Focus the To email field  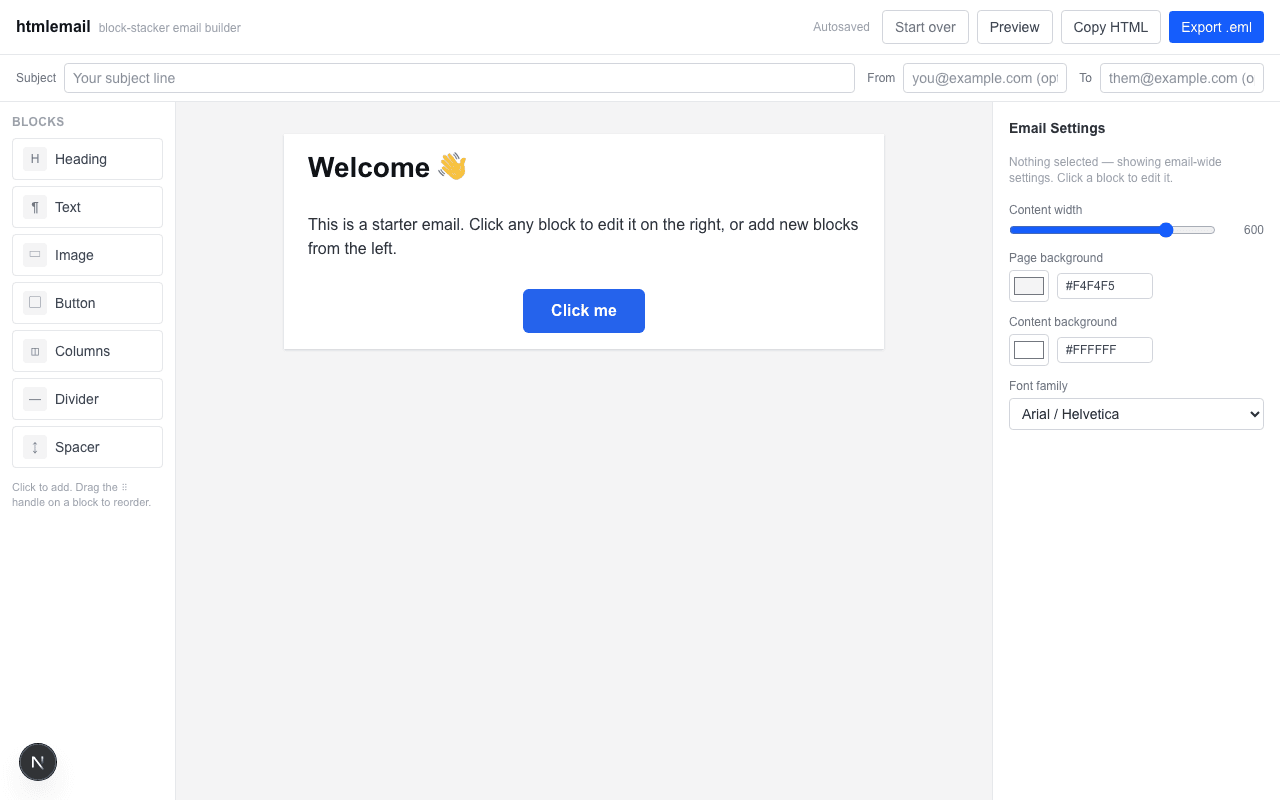coord(1182,78)
